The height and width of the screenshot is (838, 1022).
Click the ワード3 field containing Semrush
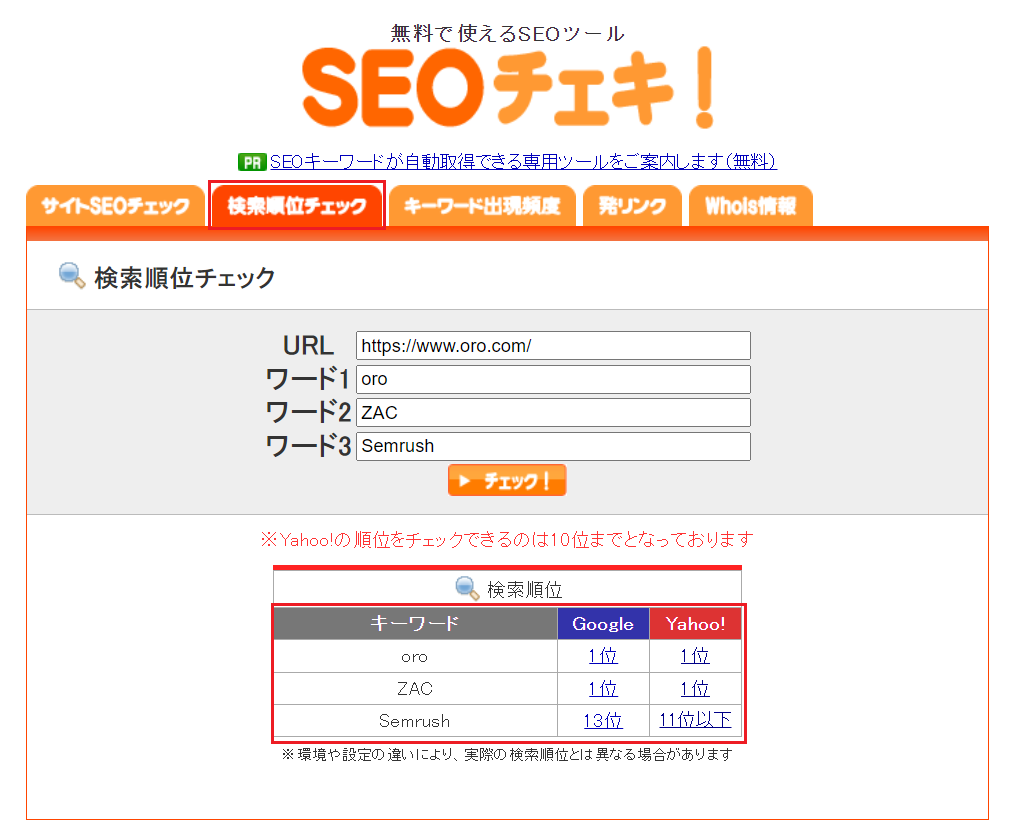tap(553, 446)
